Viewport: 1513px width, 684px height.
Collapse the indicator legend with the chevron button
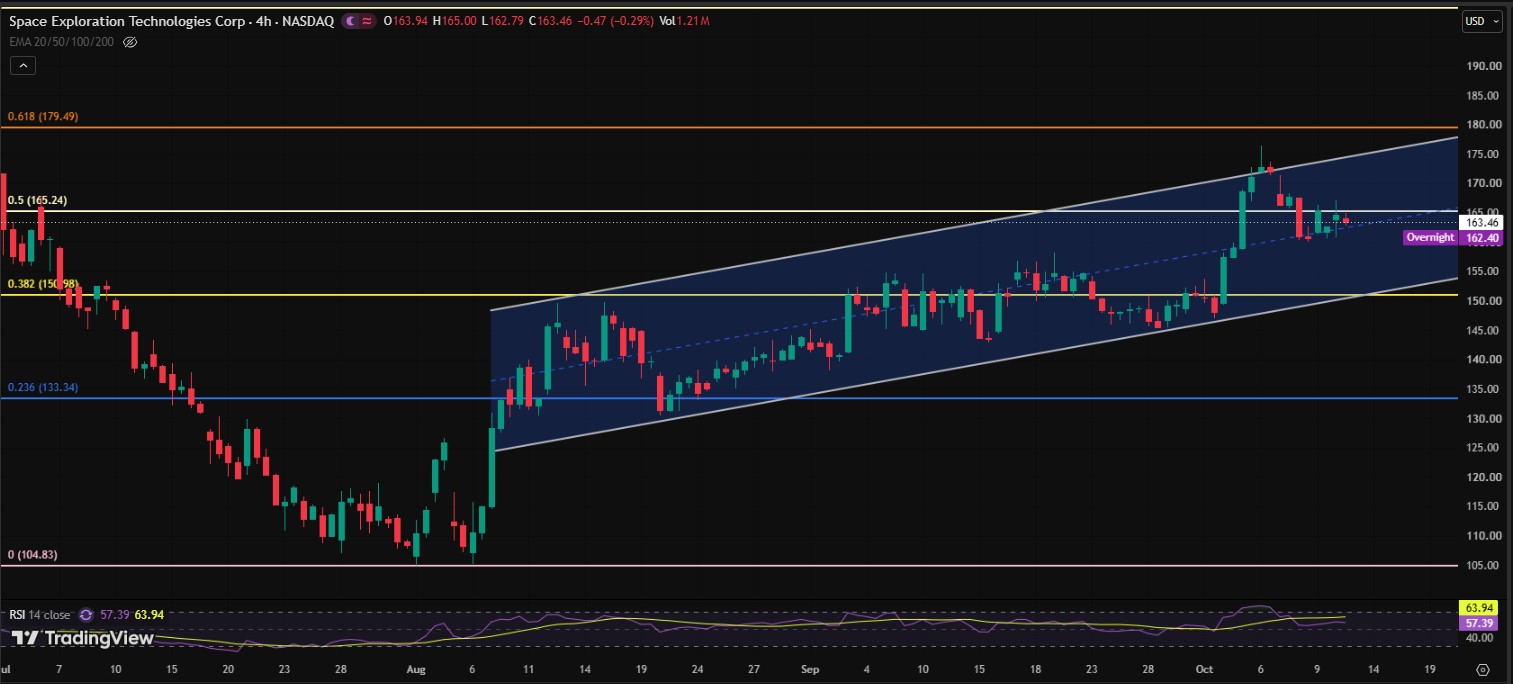[x=22, y=66]
